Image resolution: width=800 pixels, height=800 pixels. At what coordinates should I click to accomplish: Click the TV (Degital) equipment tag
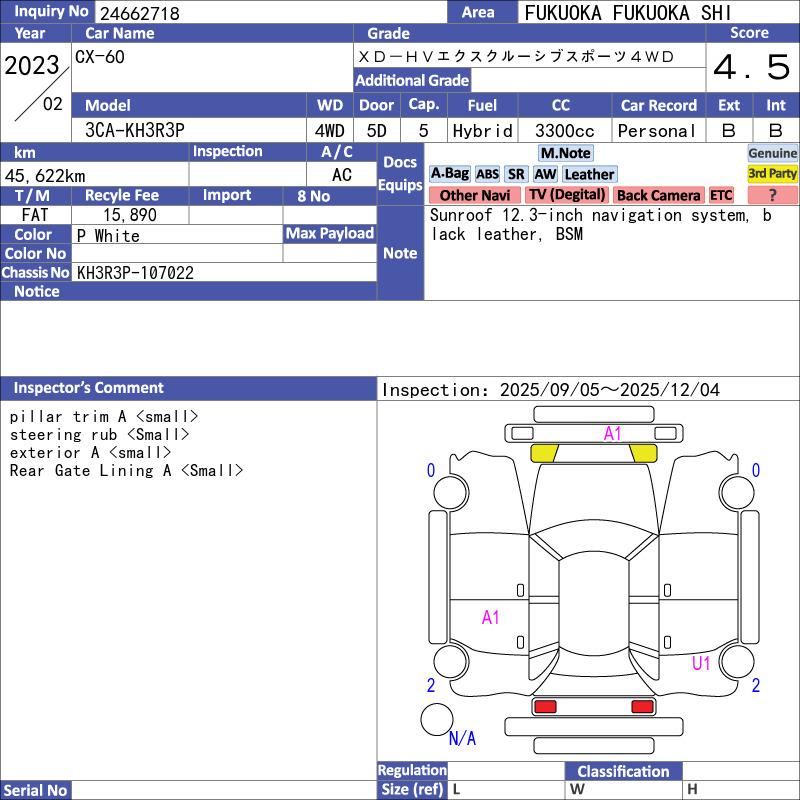tap(567, 195)
